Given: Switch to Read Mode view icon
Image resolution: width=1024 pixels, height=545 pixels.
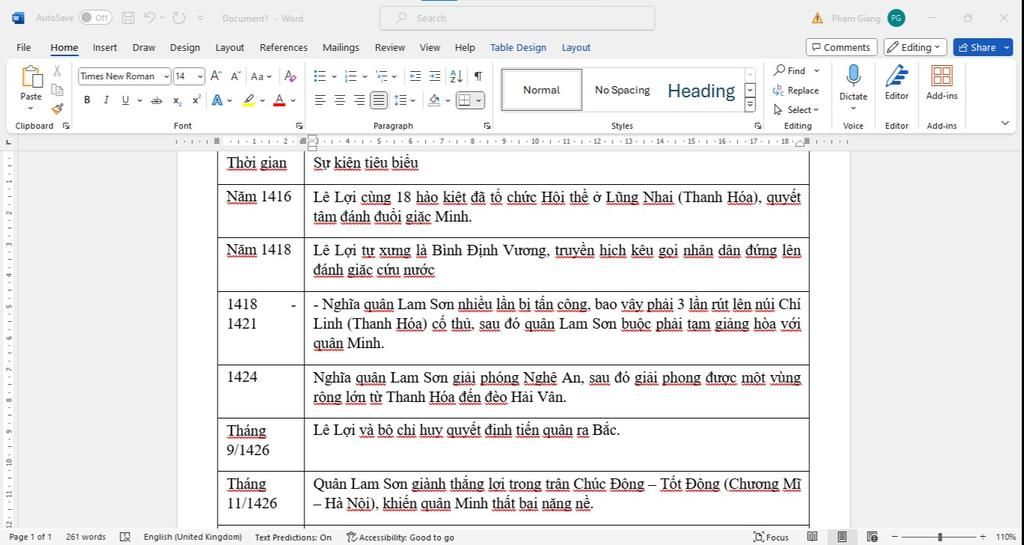Looking at the screenshot, I should coord(812,537).
